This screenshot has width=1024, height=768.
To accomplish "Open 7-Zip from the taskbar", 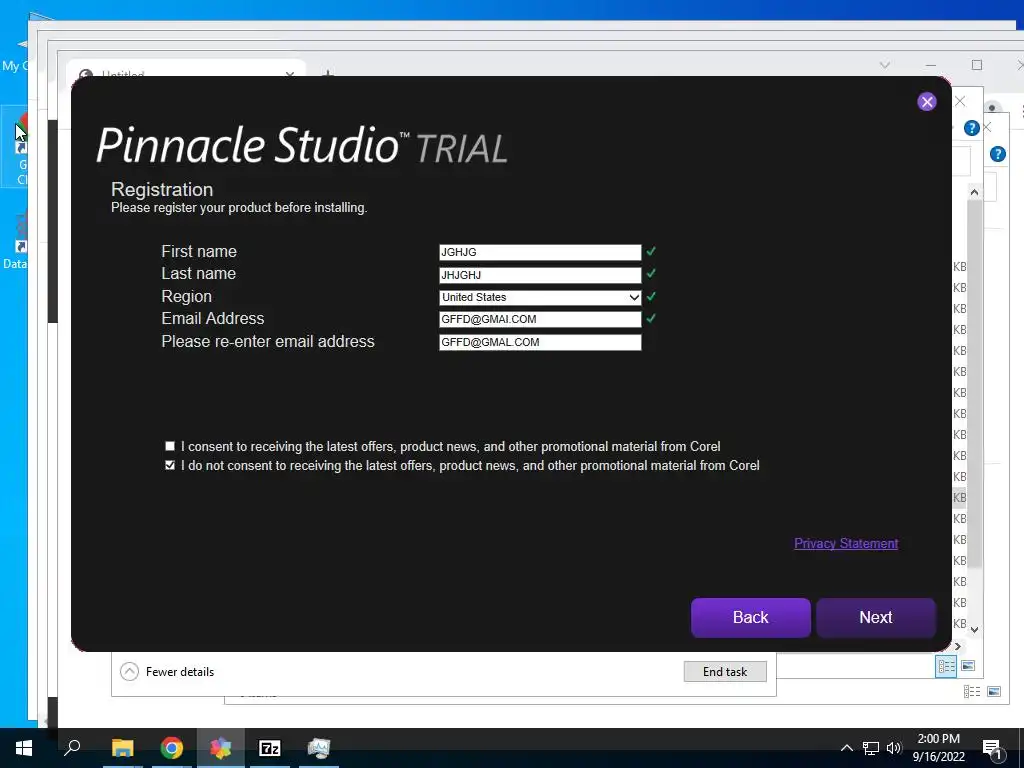I will click(x=270, y=748).
